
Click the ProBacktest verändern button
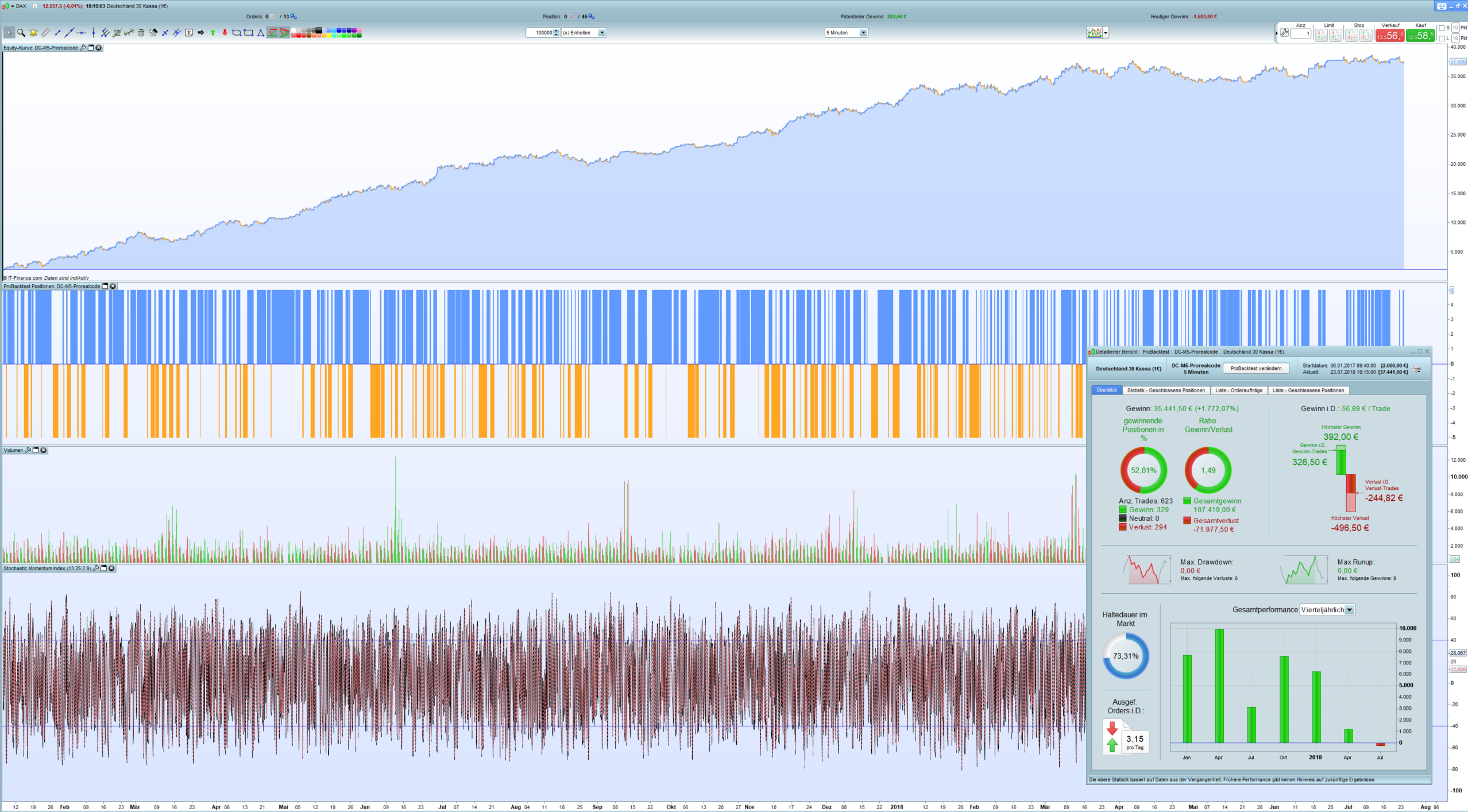click(1255, 369)
